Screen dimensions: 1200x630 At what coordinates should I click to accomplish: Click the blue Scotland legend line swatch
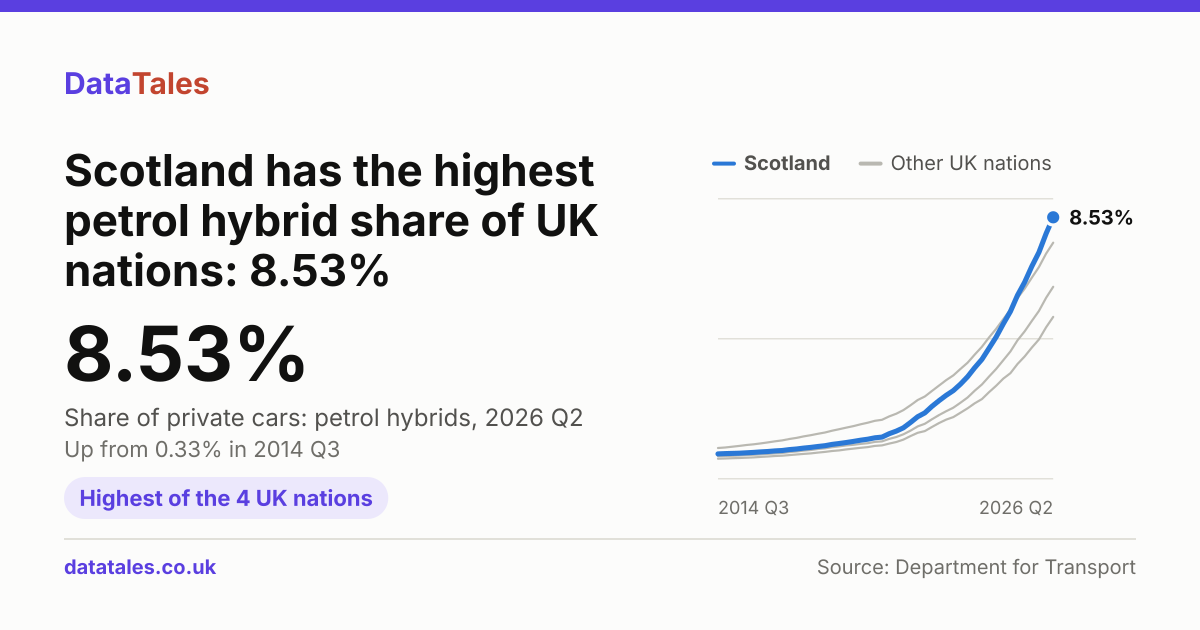point(724,163)
